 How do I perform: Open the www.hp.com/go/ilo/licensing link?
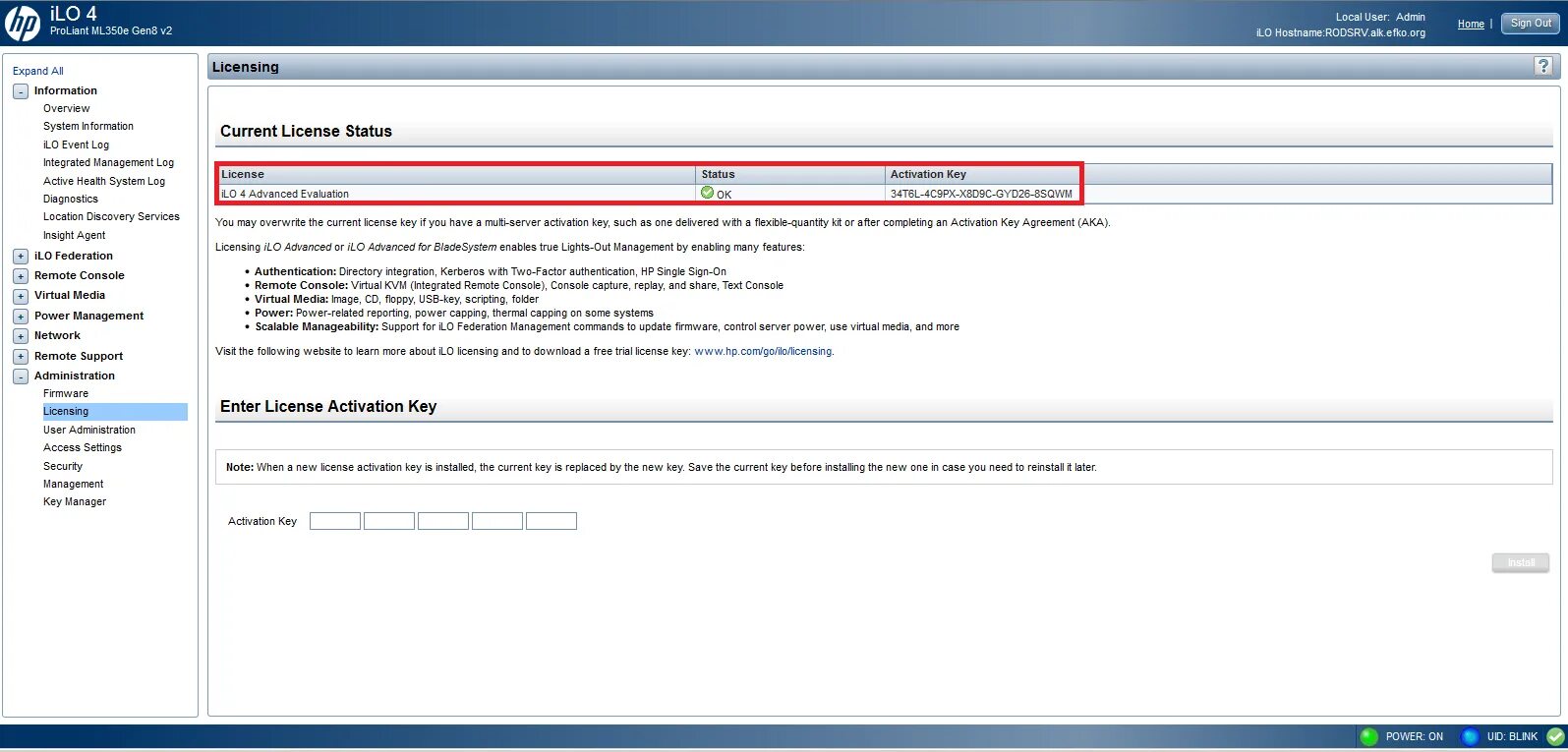pyautogui.click(x=763, y=351)
